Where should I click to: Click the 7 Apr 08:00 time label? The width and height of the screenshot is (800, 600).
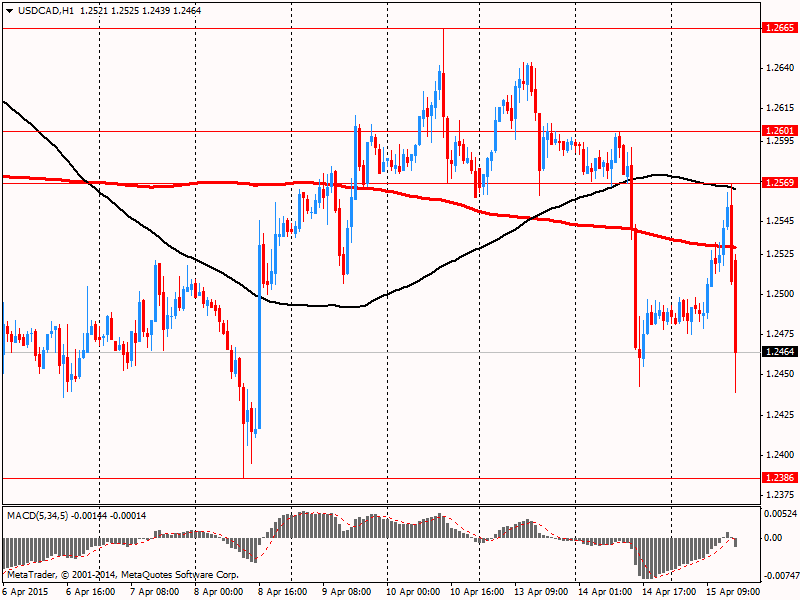click(155, 592)
